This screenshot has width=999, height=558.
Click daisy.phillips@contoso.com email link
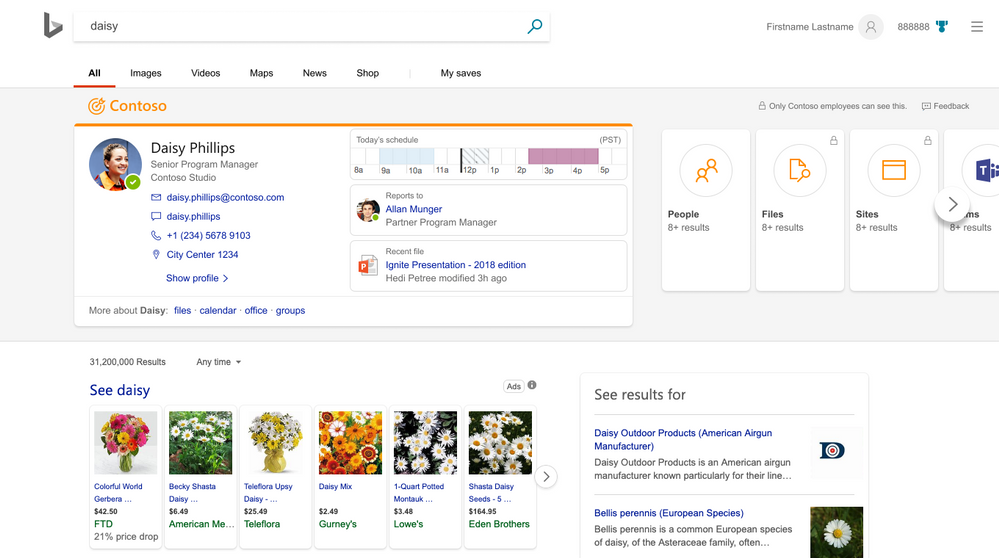[226, 197]
